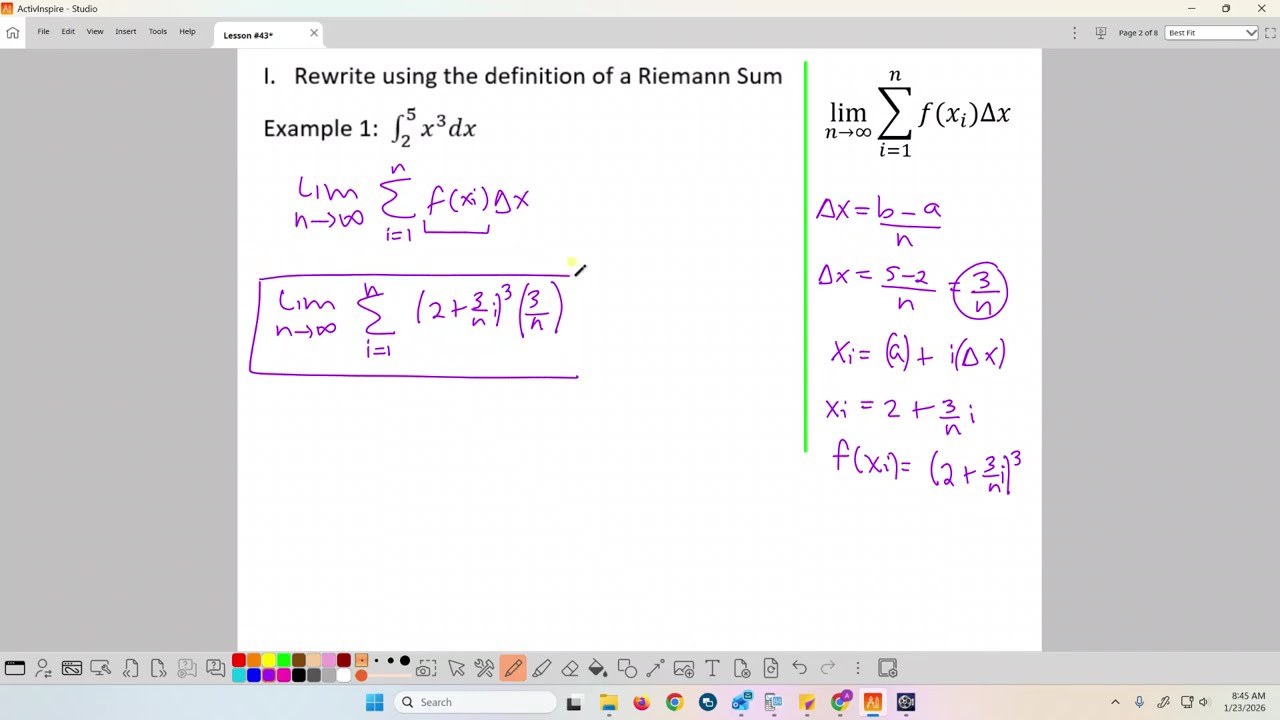Pick the yellow color swatch
1280x720 pixels.
tap(269, 660)
